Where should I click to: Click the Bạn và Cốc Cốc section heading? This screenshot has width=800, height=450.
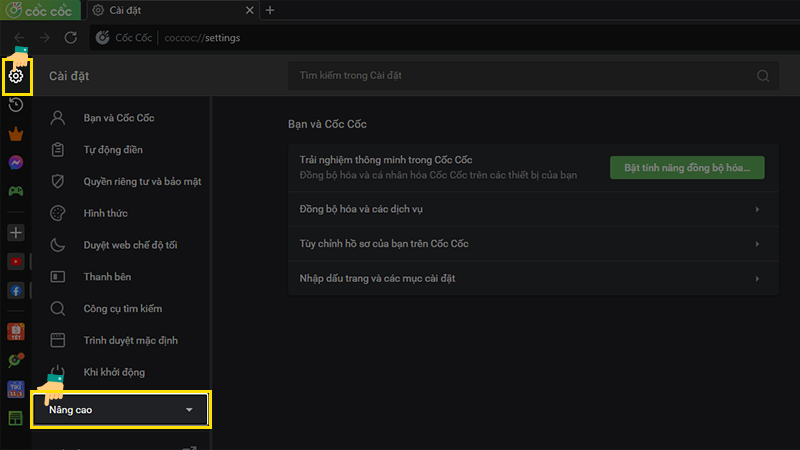pyautogui.click(x=327, y=124)
